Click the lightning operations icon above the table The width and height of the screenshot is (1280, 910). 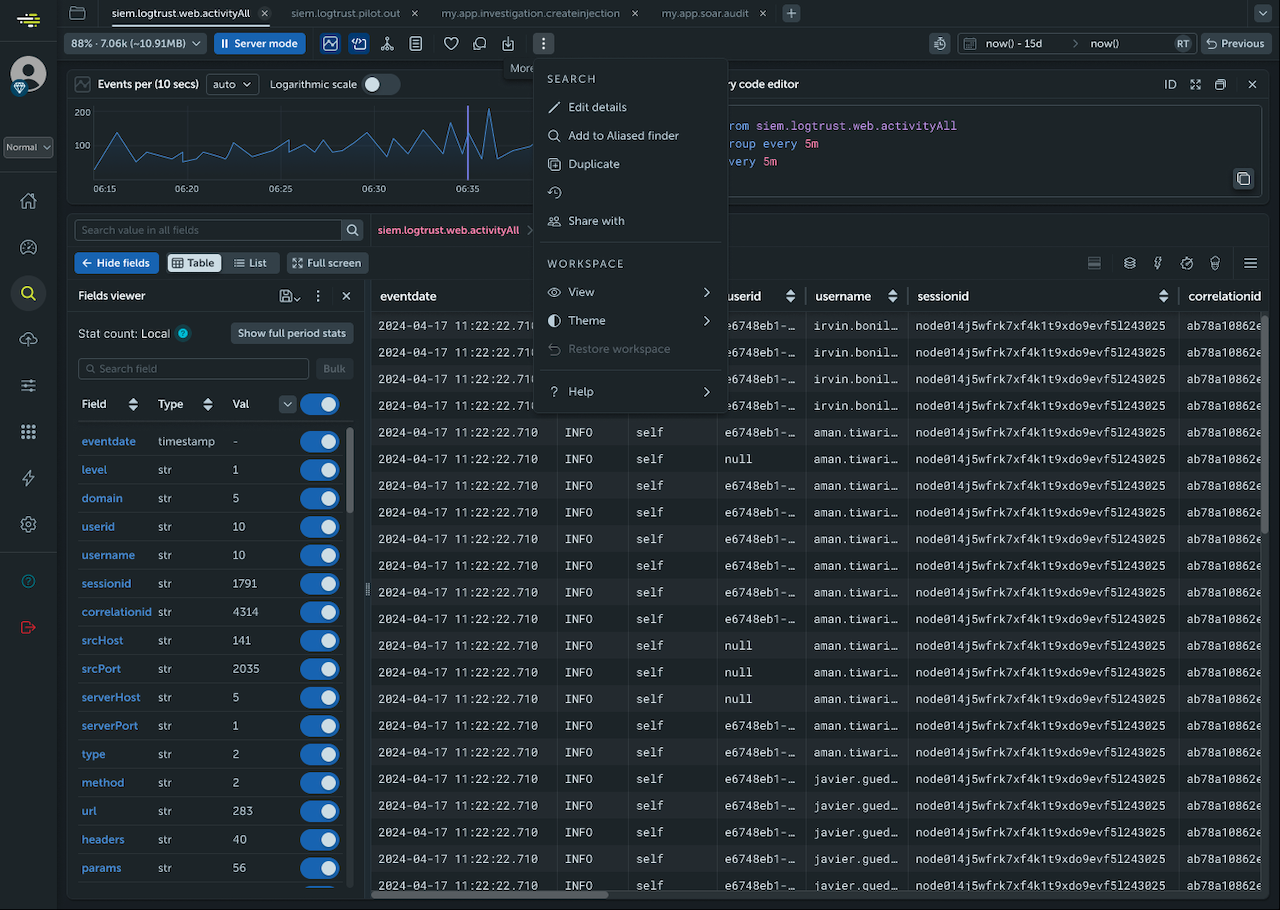tap(1158, 263)
